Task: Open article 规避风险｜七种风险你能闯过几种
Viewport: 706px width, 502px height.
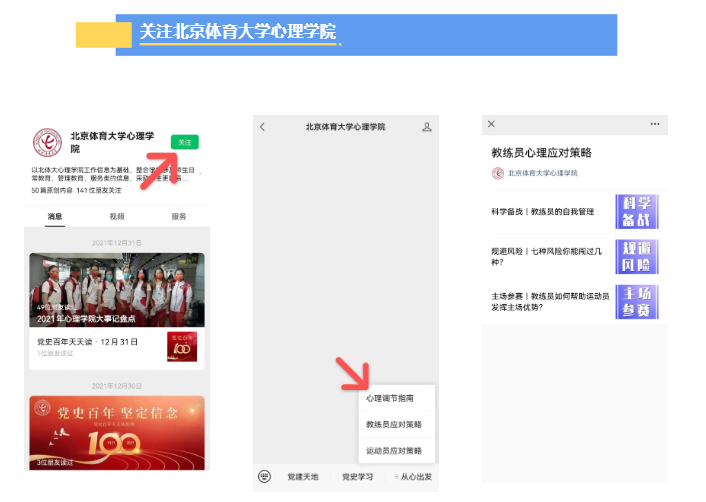Action: [546, 257]
